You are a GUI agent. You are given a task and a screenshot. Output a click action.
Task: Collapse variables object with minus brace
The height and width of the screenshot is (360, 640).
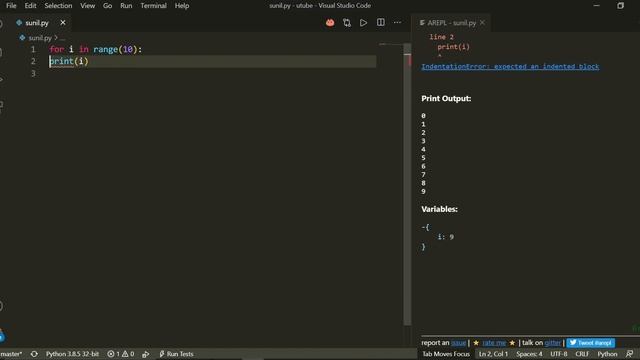coord(425,227)
